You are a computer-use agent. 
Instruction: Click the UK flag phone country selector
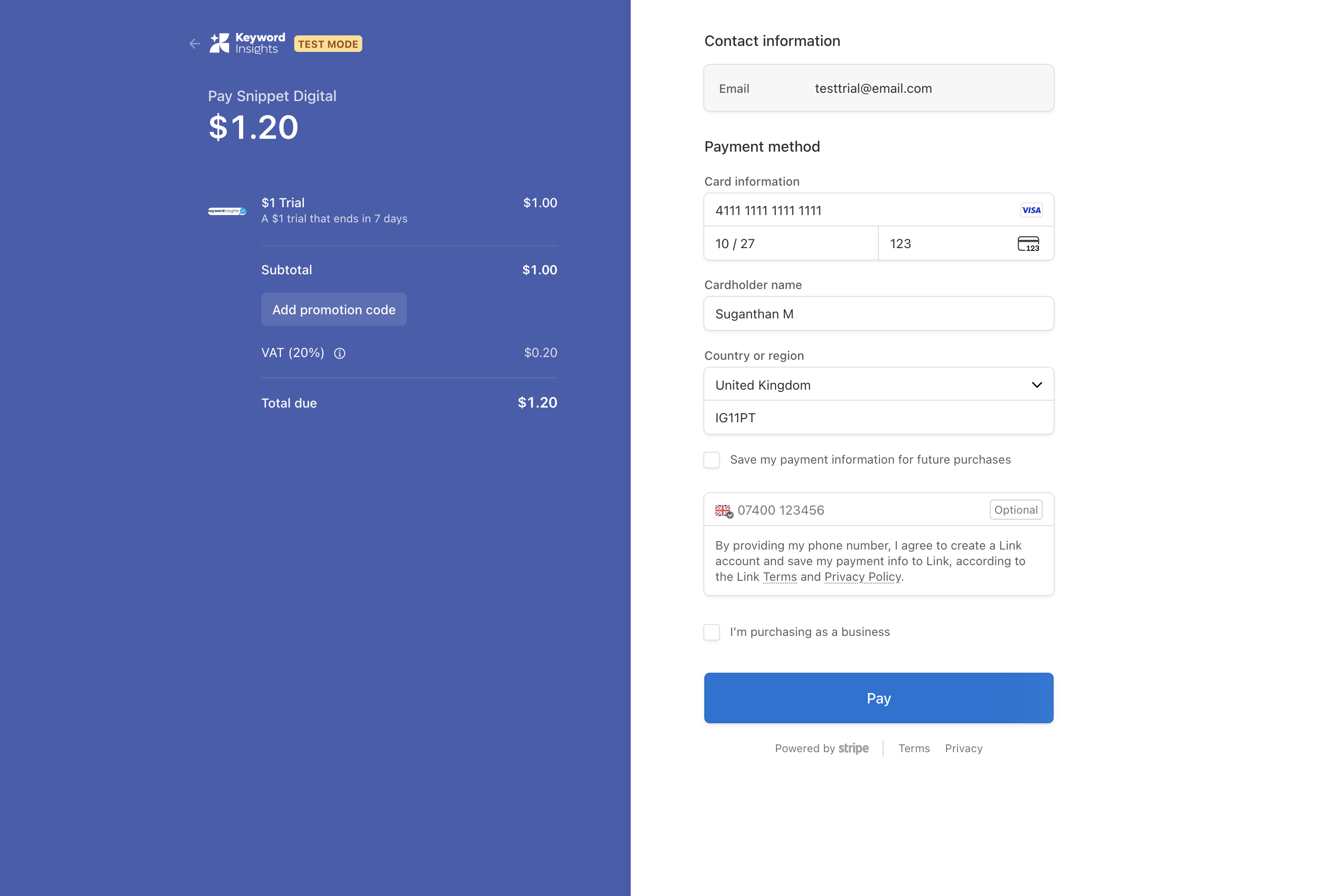(x=723, y=510)
